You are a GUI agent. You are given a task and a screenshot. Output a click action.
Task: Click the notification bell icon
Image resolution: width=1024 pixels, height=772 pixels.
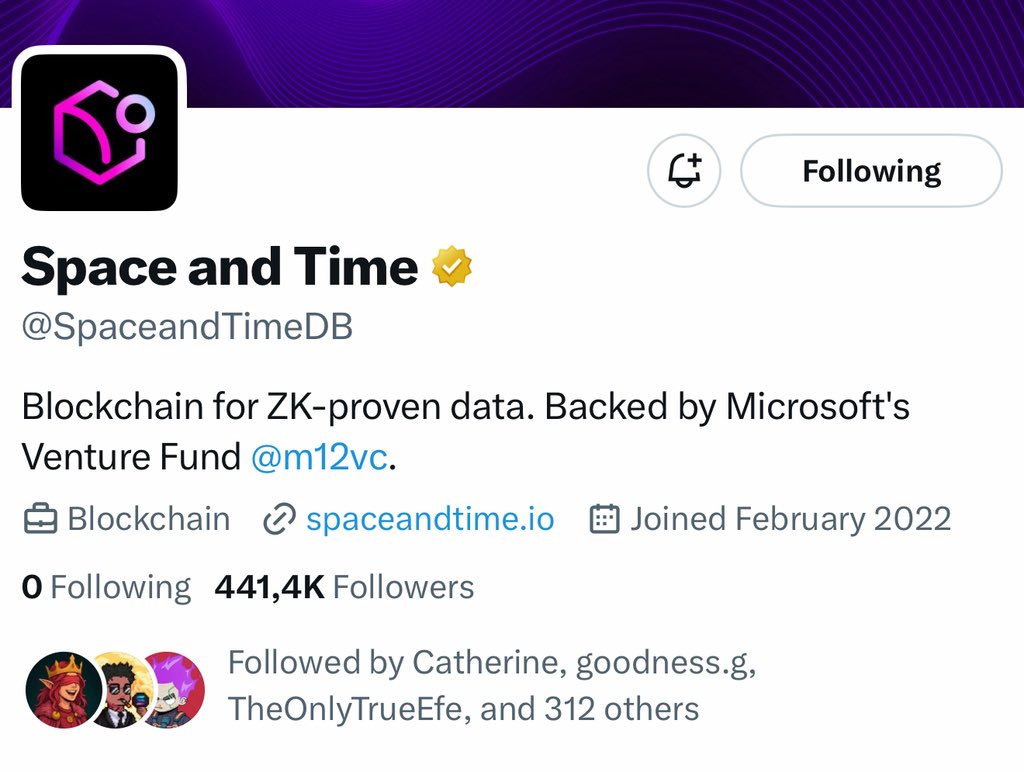(x=684, y=170)
